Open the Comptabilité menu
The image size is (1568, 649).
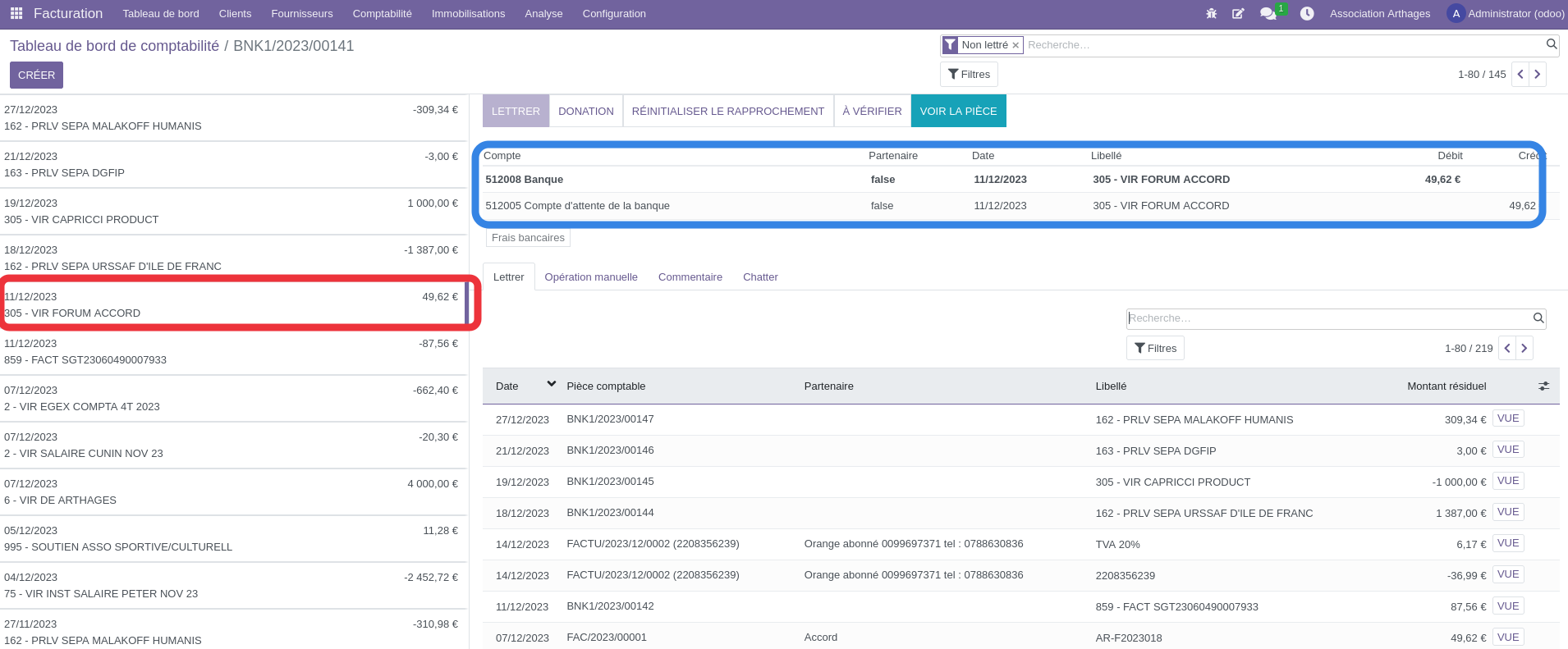[x=382, y=13]
